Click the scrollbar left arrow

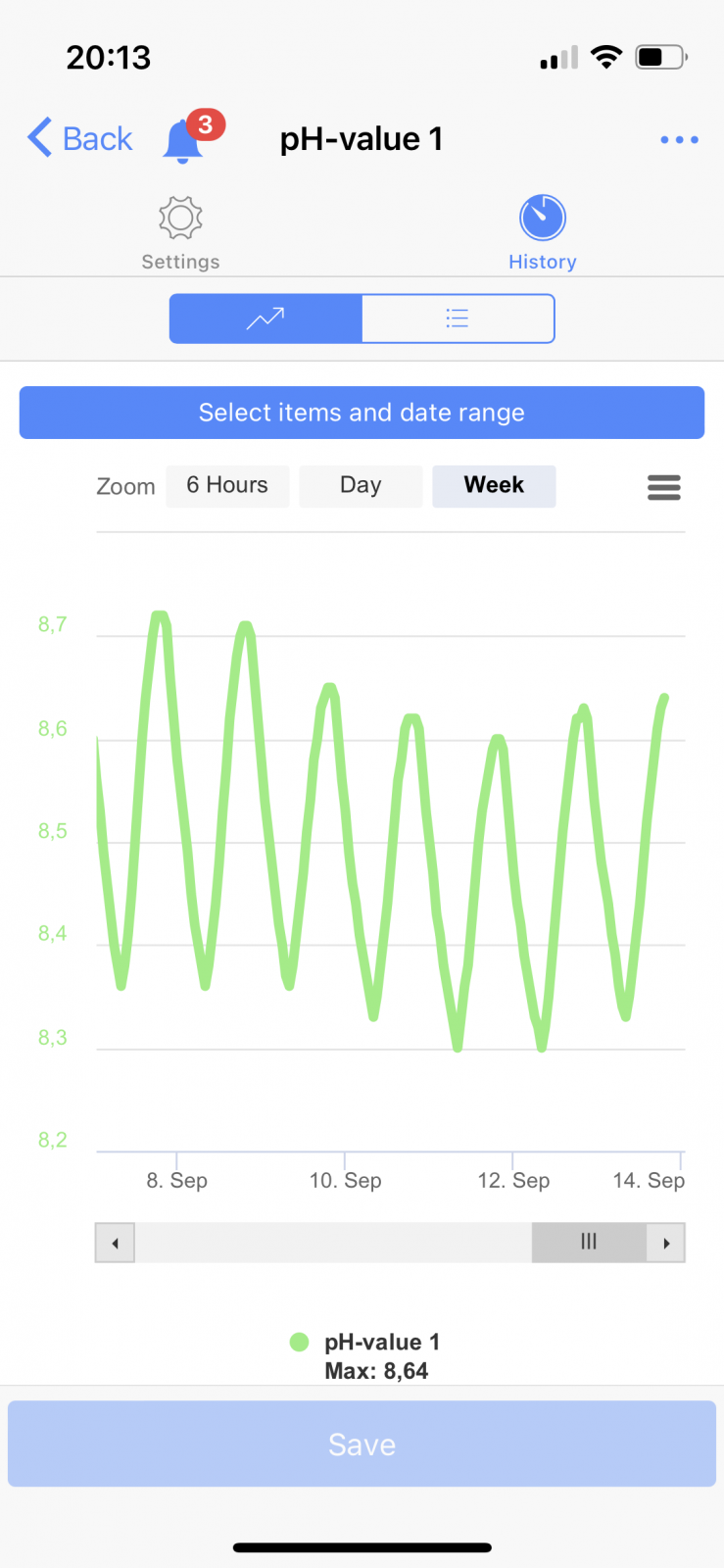coord(115,1243)
